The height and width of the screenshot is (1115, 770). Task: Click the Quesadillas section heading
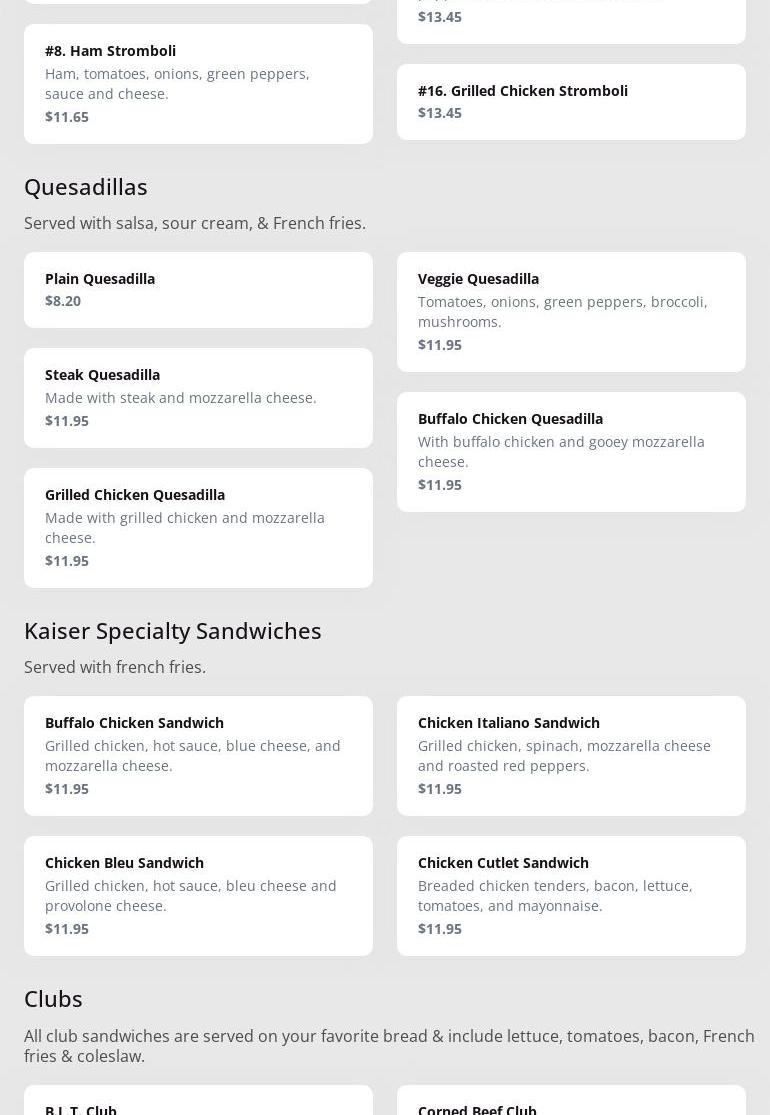[86, 186]
